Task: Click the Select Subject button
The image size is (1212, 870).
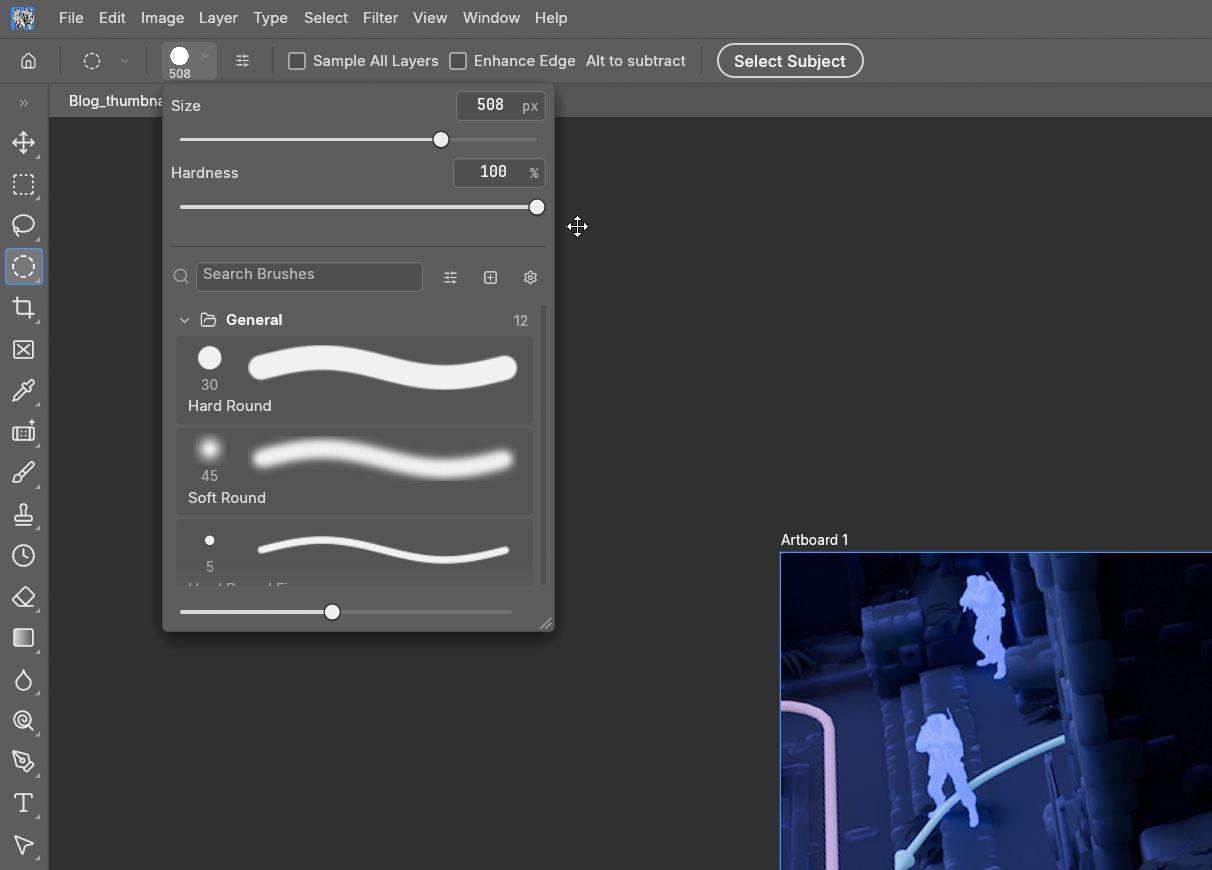Action: click(x=790, y=61)
